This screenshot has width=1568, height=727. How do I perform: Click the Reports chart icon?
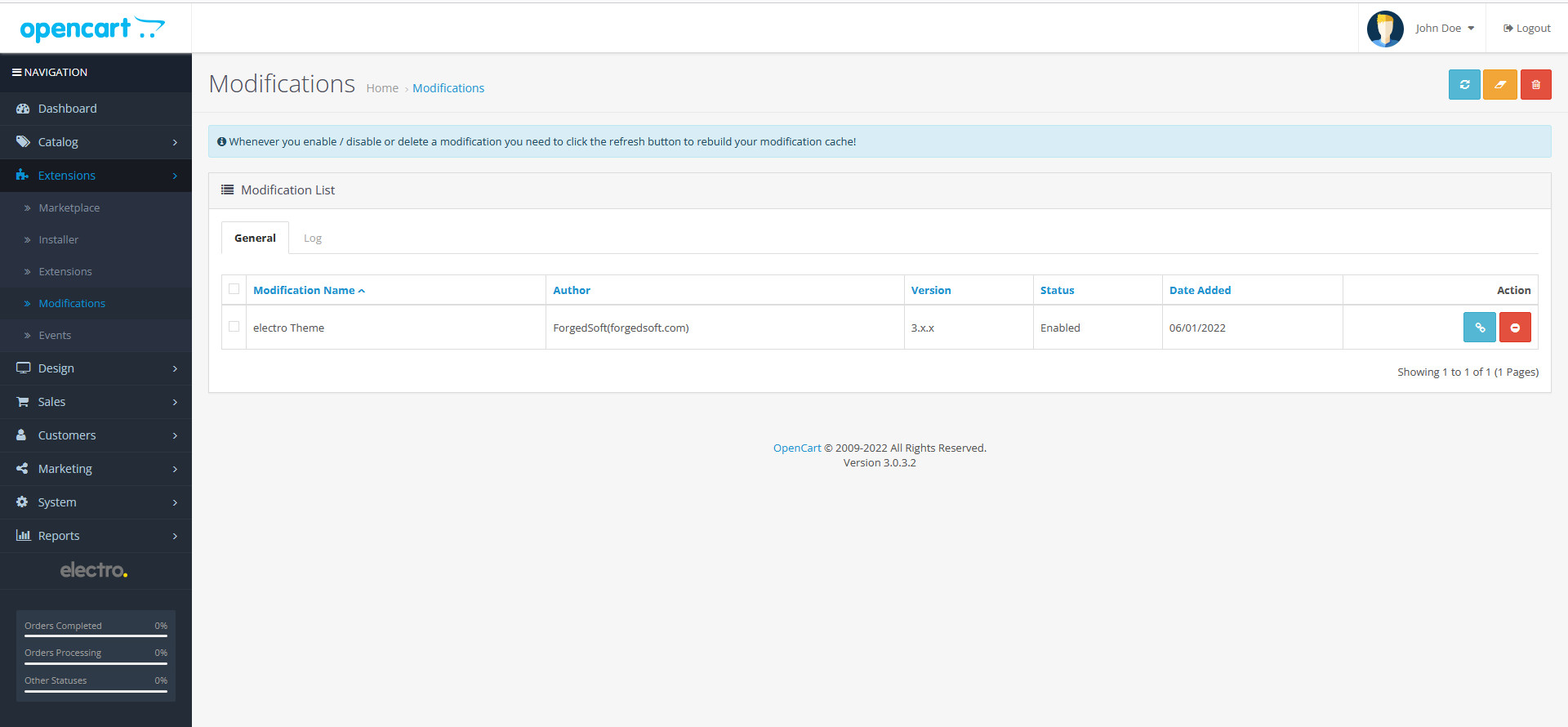coord(23,536)
